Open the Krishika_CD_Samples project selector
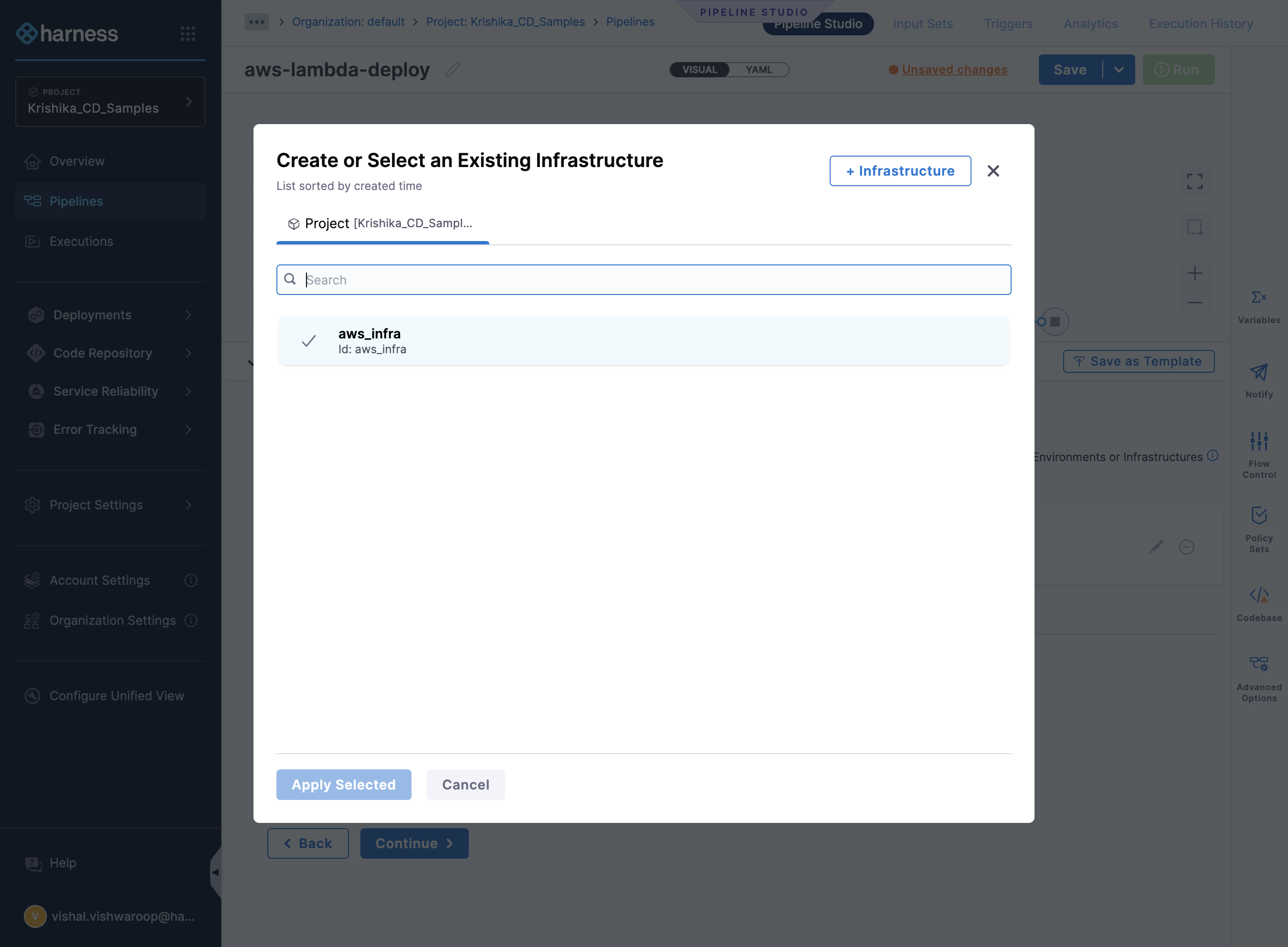Screen dimensions: 1288x947 [x=110, y=102]
